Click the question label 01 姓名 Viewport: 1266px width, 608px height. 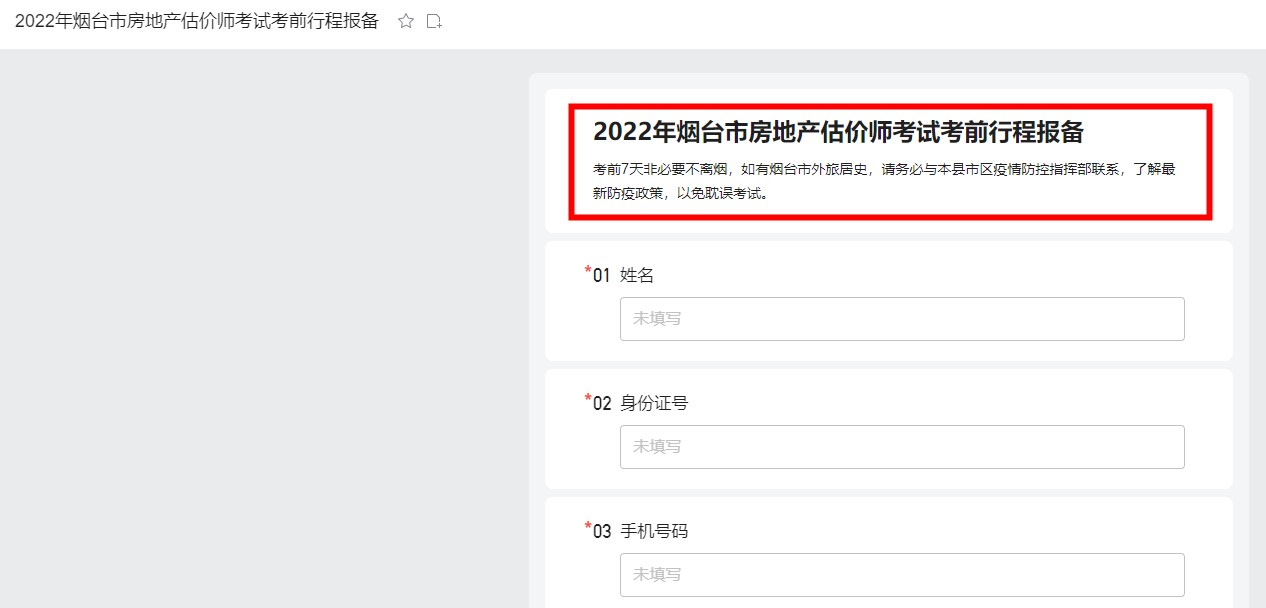point(620,274)
